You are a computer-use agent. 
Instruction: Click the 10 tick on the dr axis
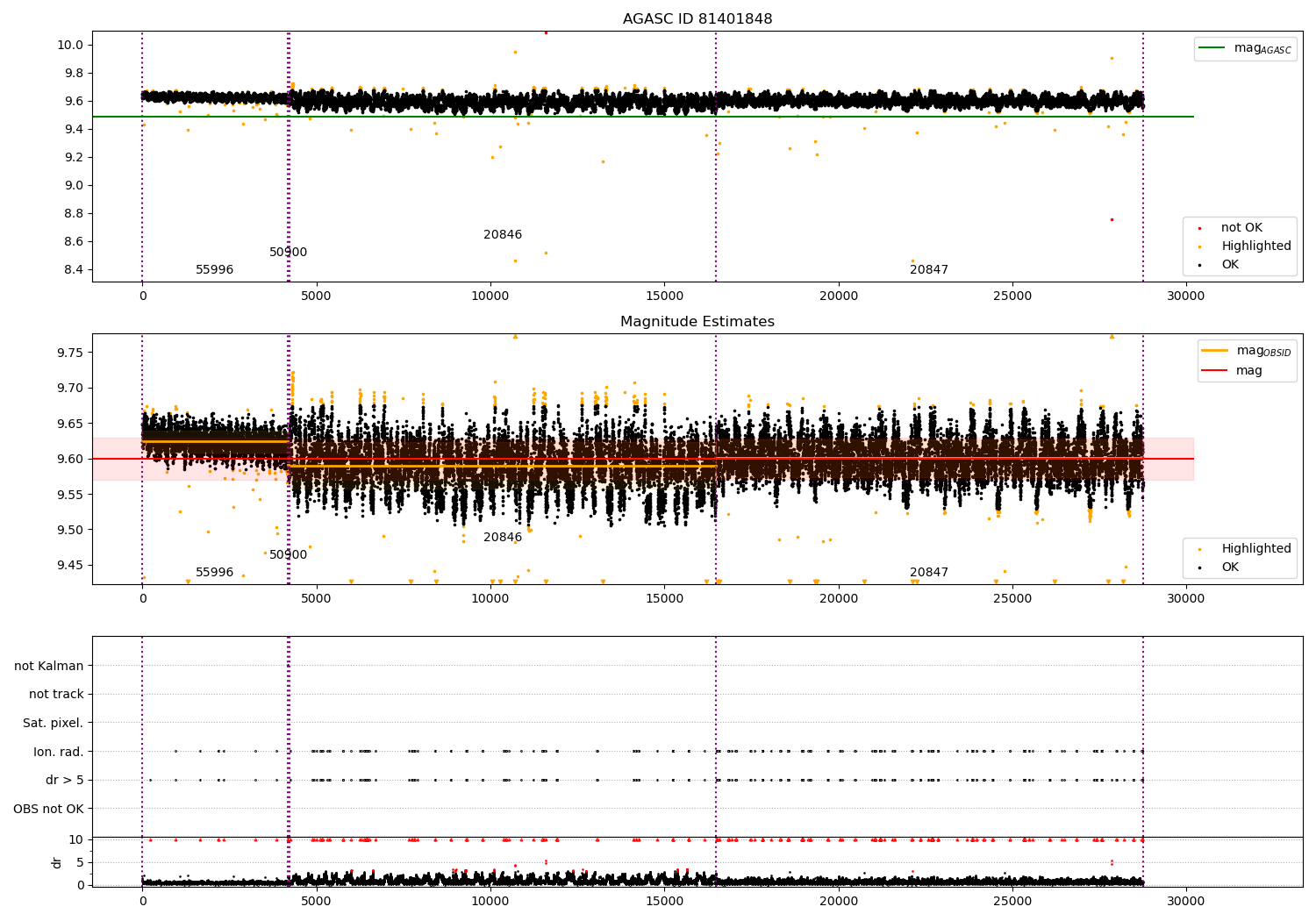76,839
